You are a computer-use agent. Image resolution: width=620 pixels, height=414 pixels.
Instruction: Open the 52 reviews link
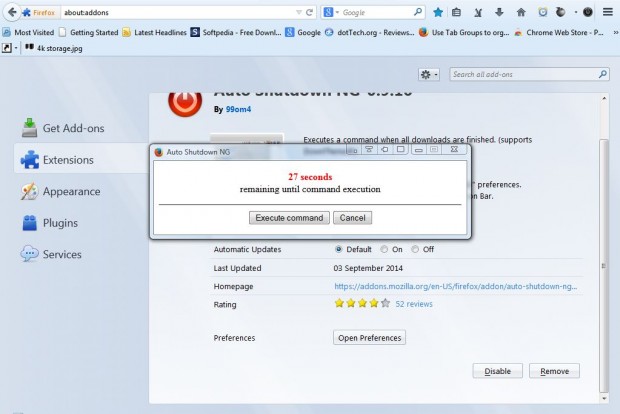pyautogui.click(x=414, y=304)
